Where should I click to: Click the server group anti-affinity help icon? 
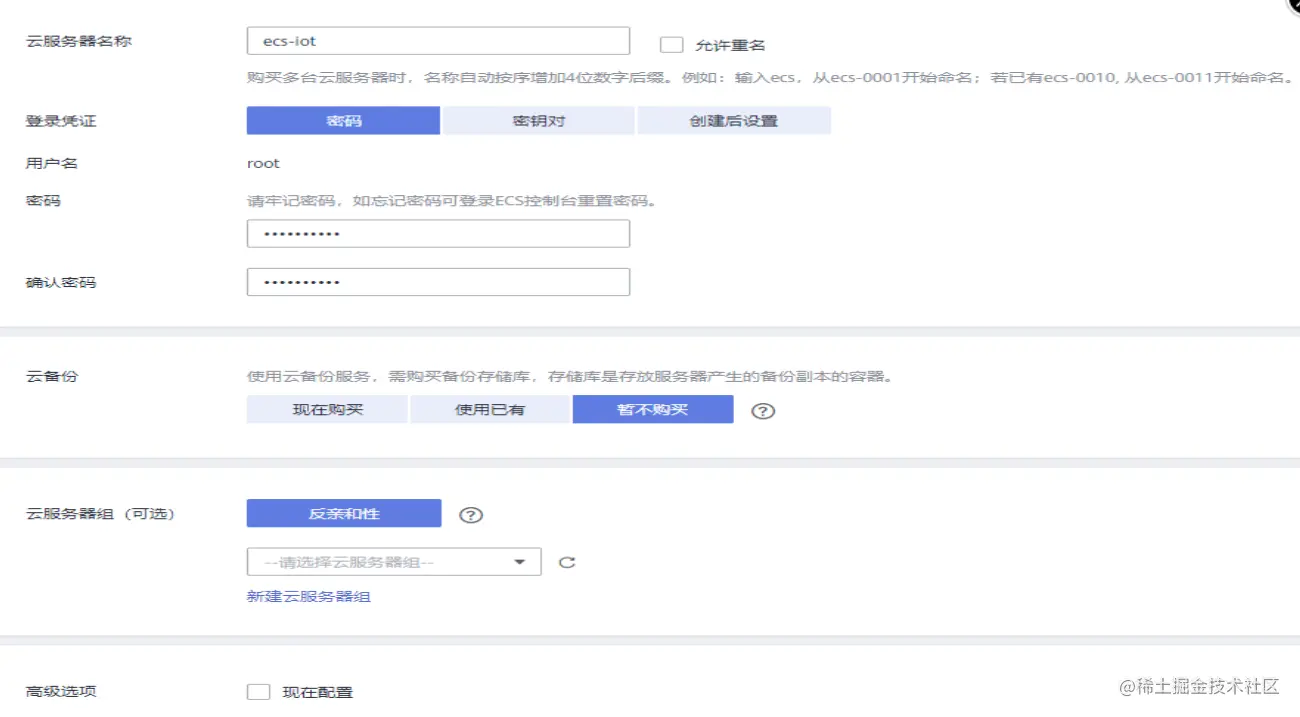[x=471, y=515]
